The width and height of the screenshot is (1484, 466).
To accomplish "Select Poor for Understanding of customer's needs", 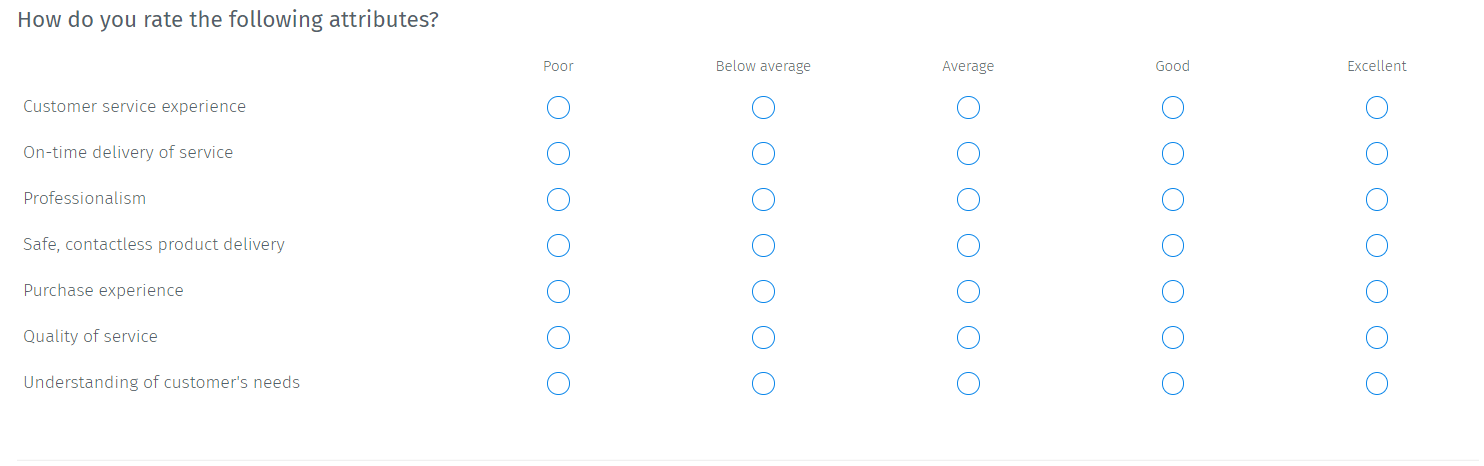I will pos(559,383).
